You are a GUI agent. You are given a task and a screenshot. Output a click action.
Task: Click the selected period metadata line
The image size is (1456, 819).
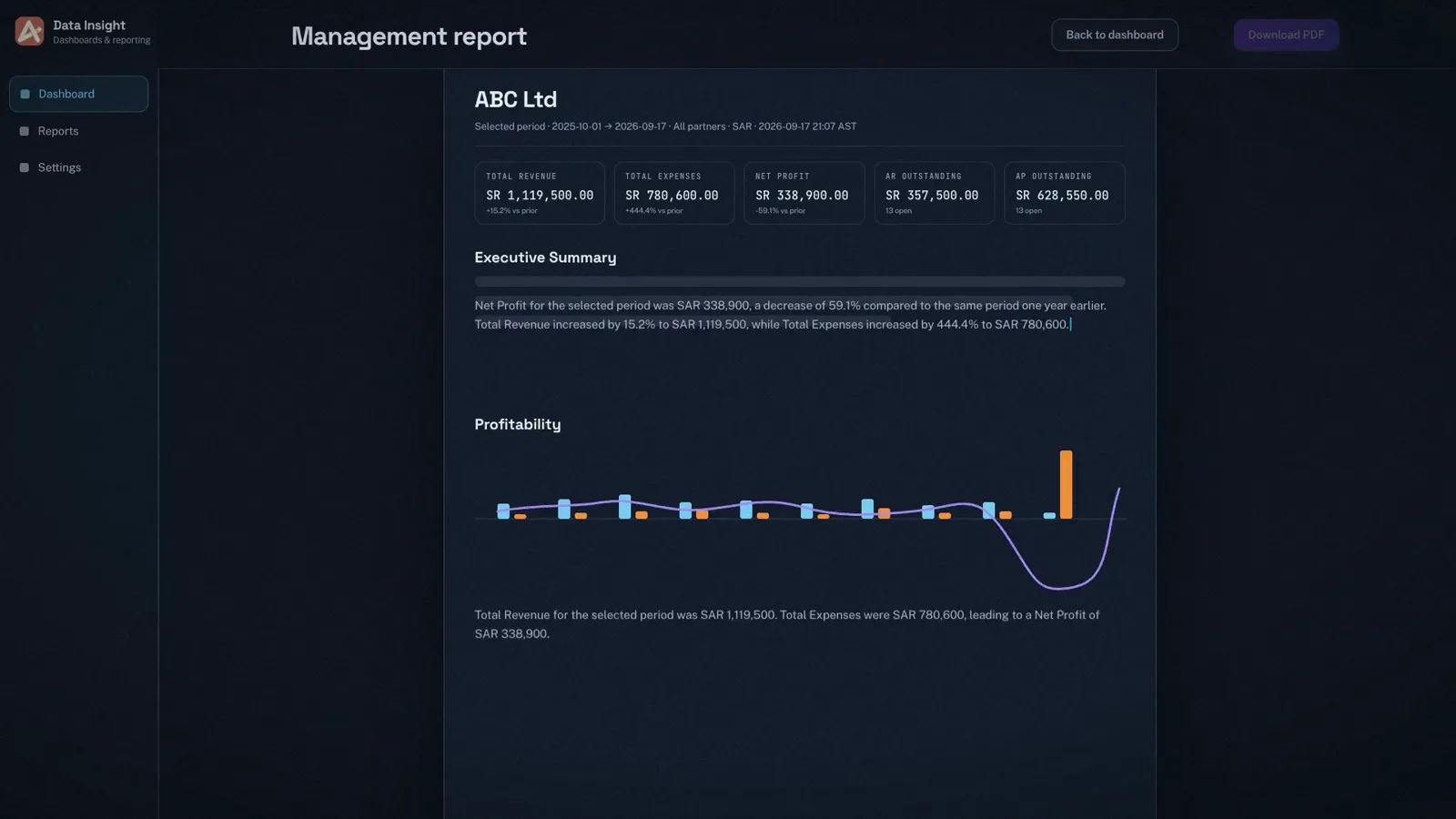[x=665, y=126]
